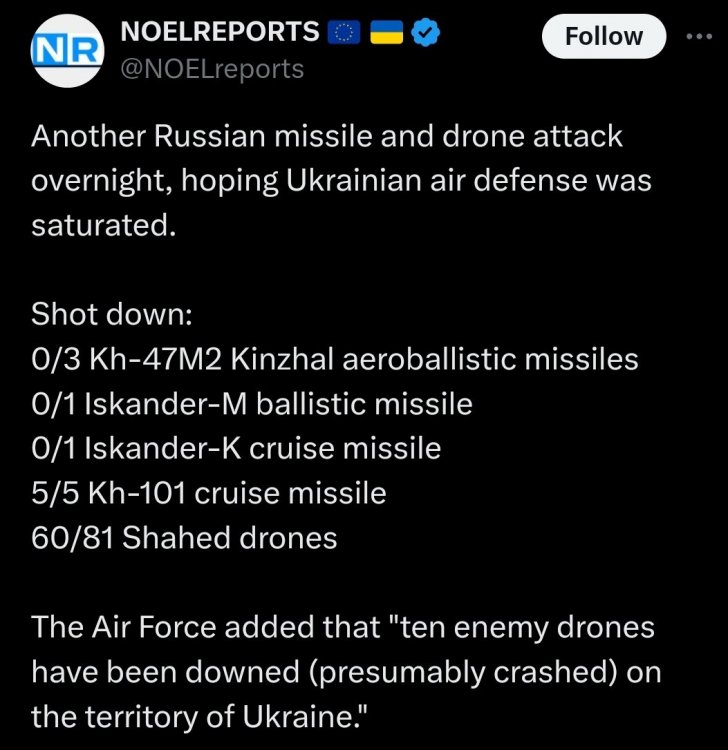Click the NOELREPORTS display name

click(219, 32)
